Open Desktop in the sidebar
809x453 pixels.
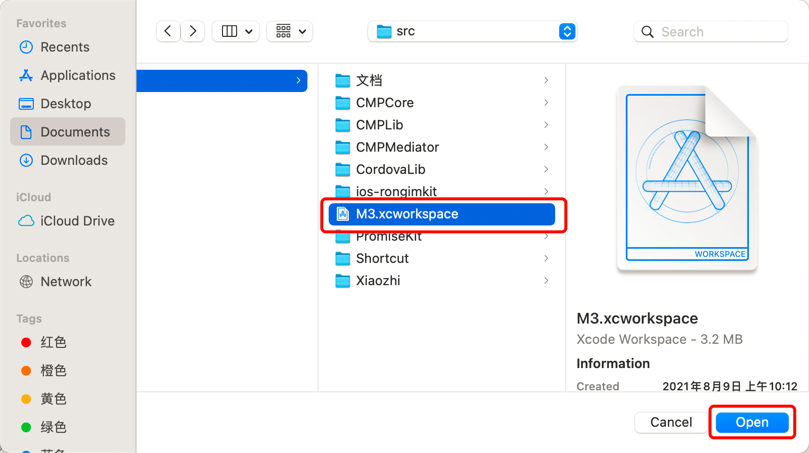pos(68,104)
